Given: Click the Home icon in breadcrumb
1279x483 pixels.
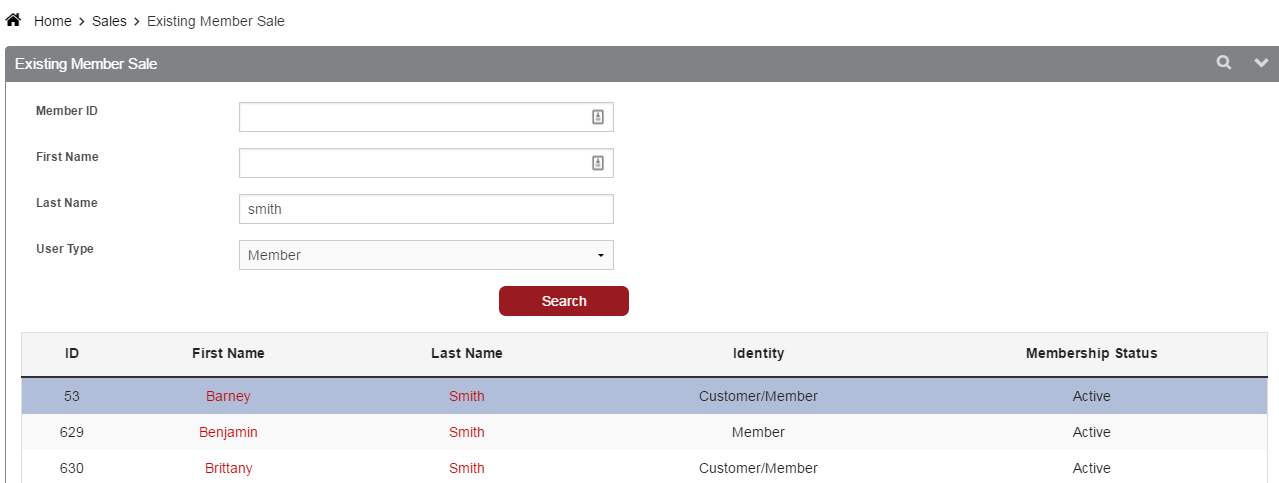Looking at the screenshot, I should click(14, 20).
